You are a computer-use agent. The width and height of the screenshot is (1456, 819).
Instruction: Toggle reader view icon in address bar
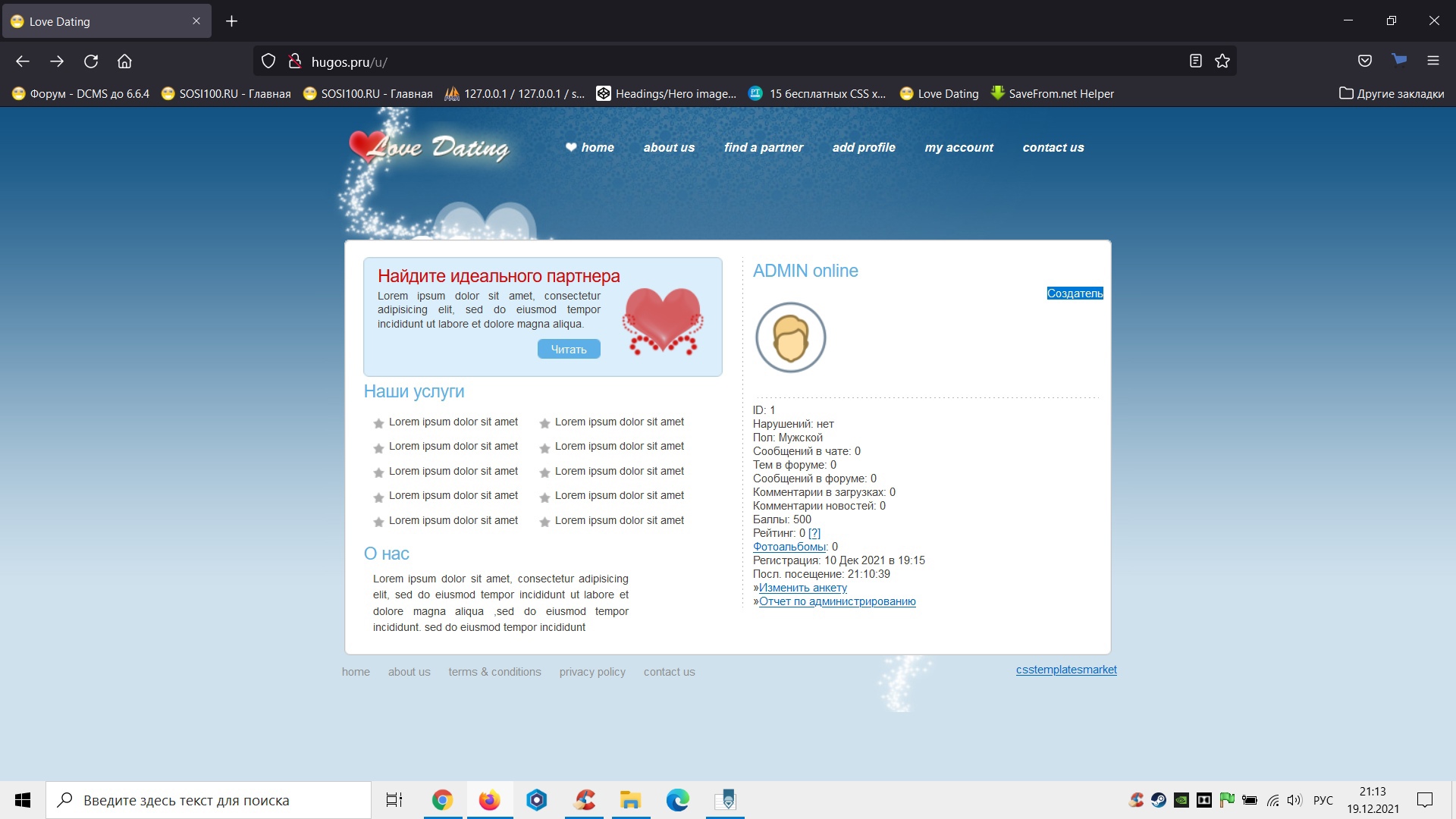pyautogui.click(x=1196, y=61)
